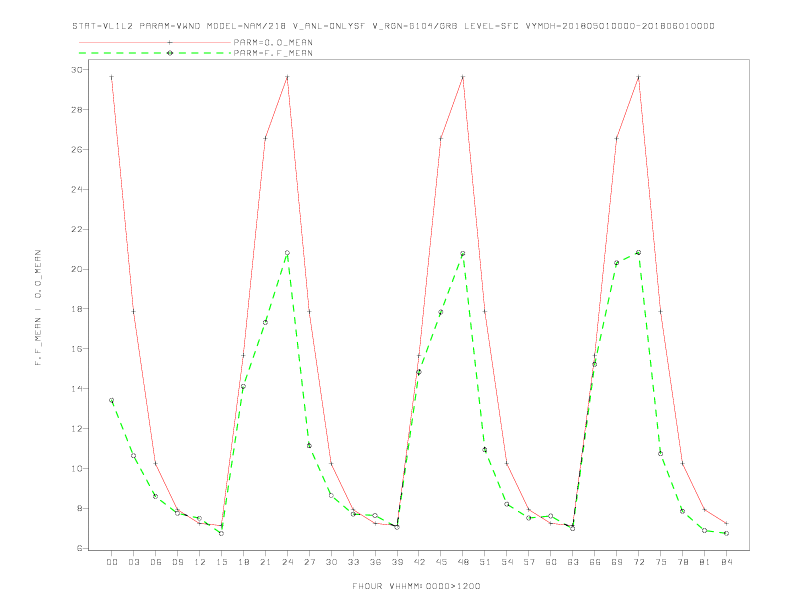Click the y-axis tick label 16
Viewport: 792px width, 612px height.
pyautogui.click(x=77, y=349)
